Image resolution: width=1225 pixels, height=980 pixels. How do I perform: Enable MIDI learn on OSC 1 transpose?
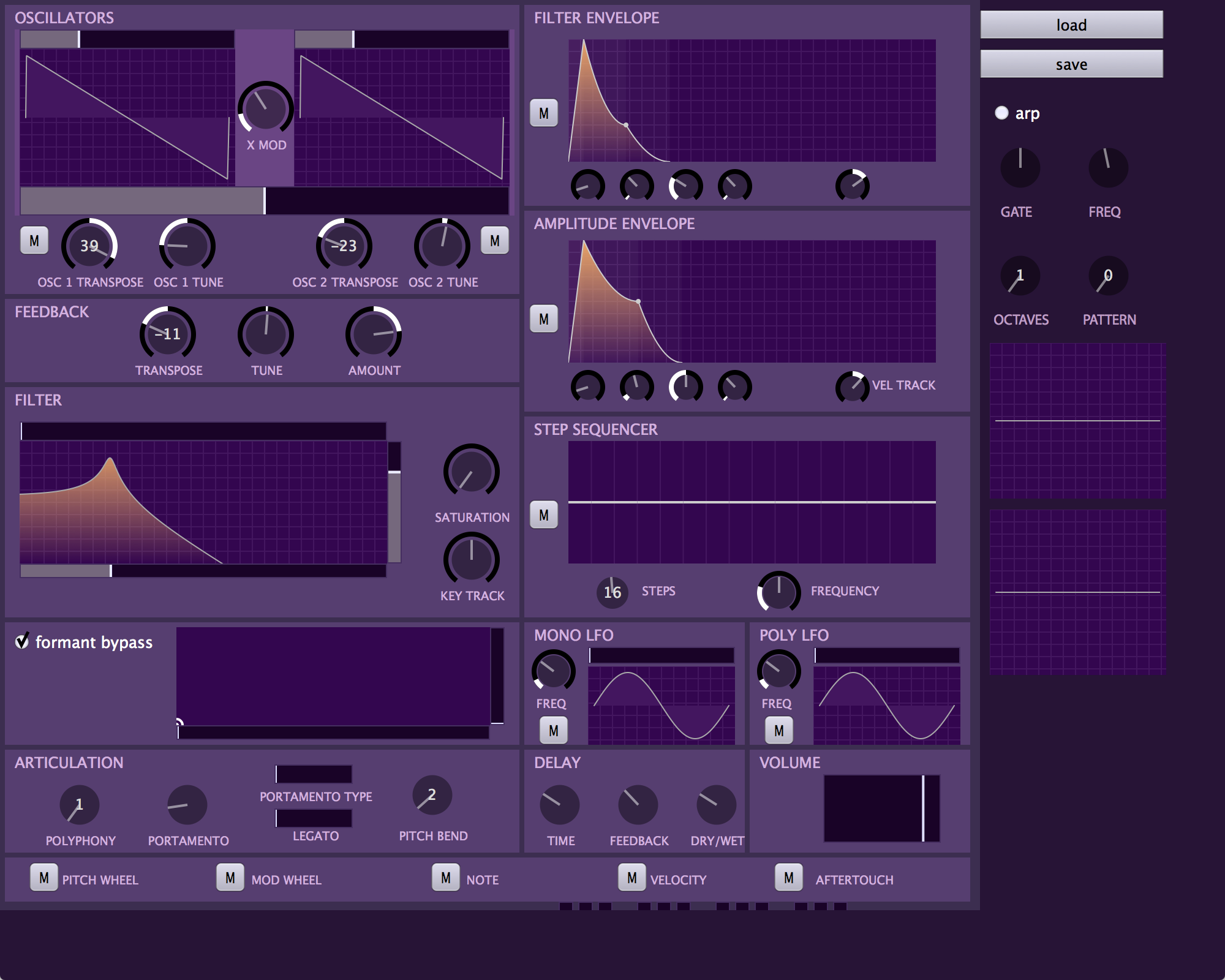pos(34,241)
